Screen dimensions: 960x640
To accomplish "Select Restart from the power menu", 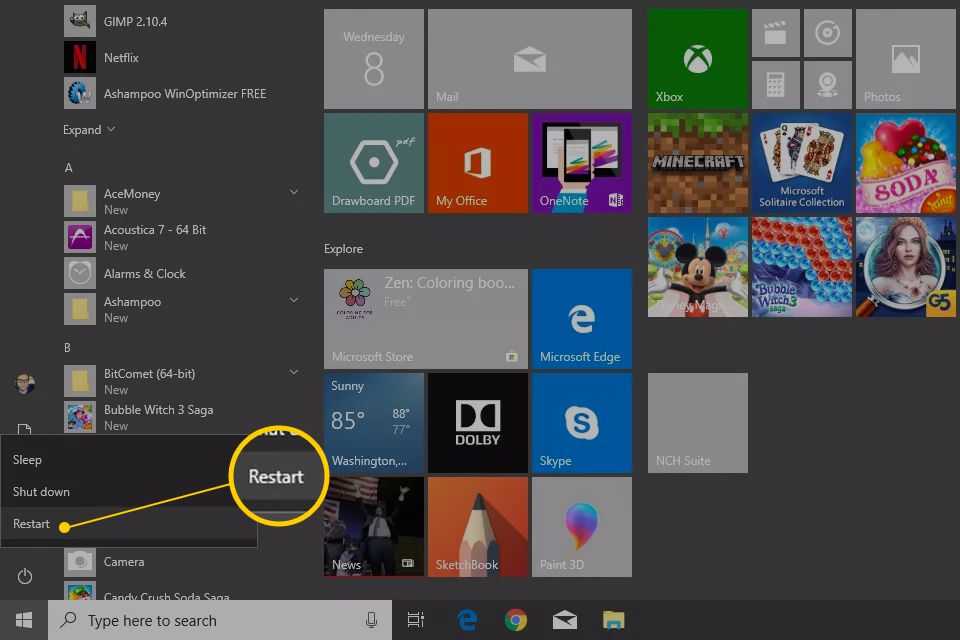I will 33,523.
